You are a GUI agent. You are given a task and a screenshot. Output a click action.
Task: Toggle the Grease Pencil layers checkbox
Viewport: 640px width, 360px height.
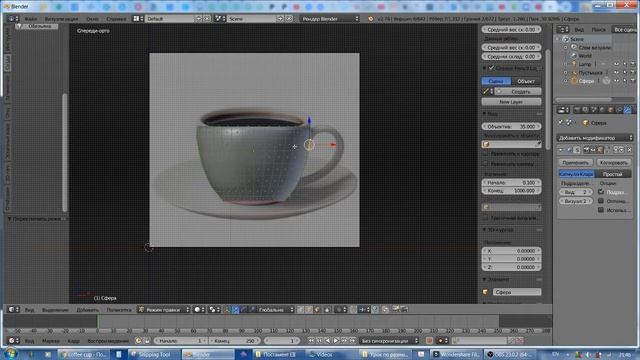coord(491,68)
